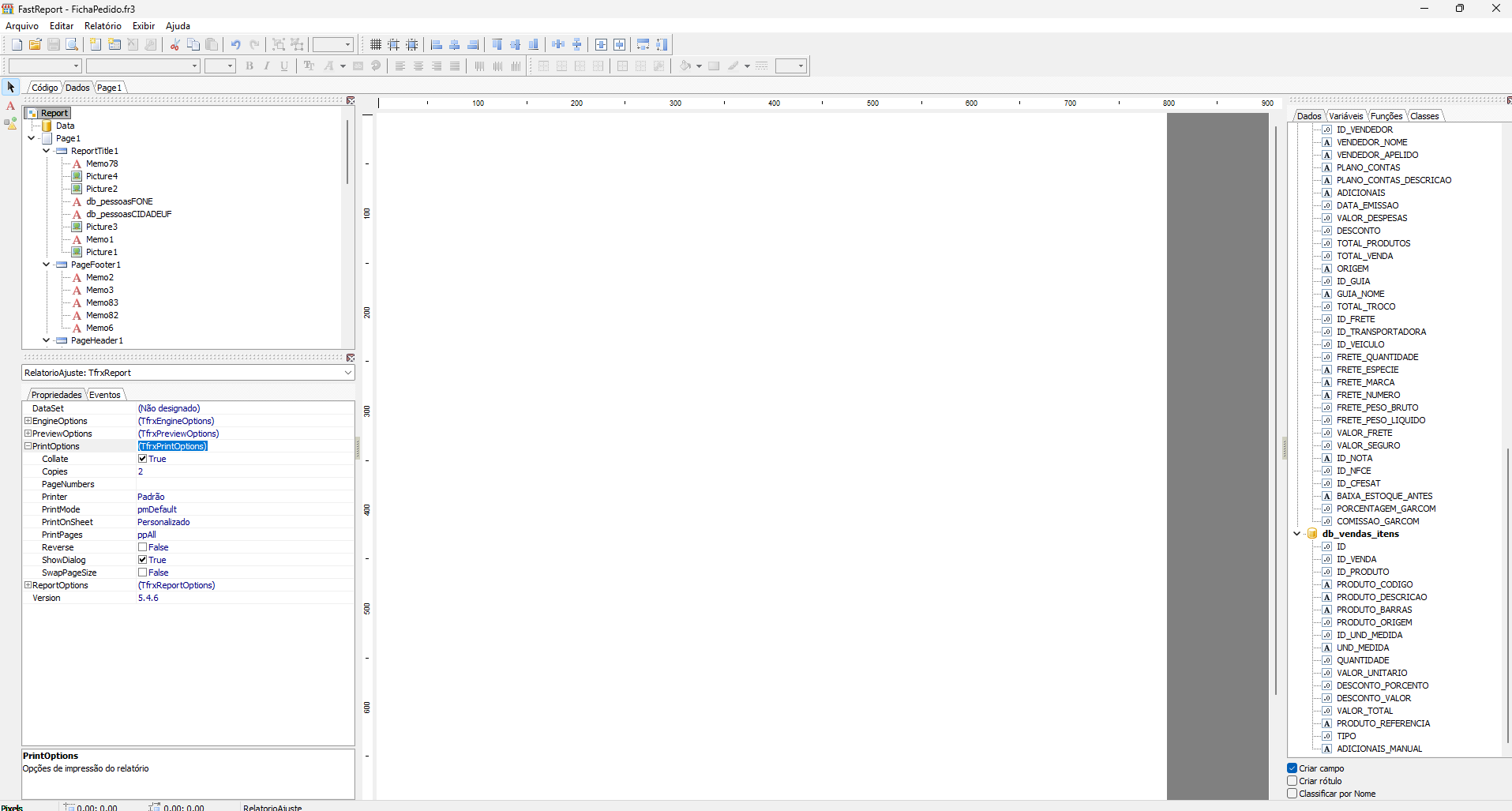
Task: Check Classificar por Nome option
Action: (1293, 794)
